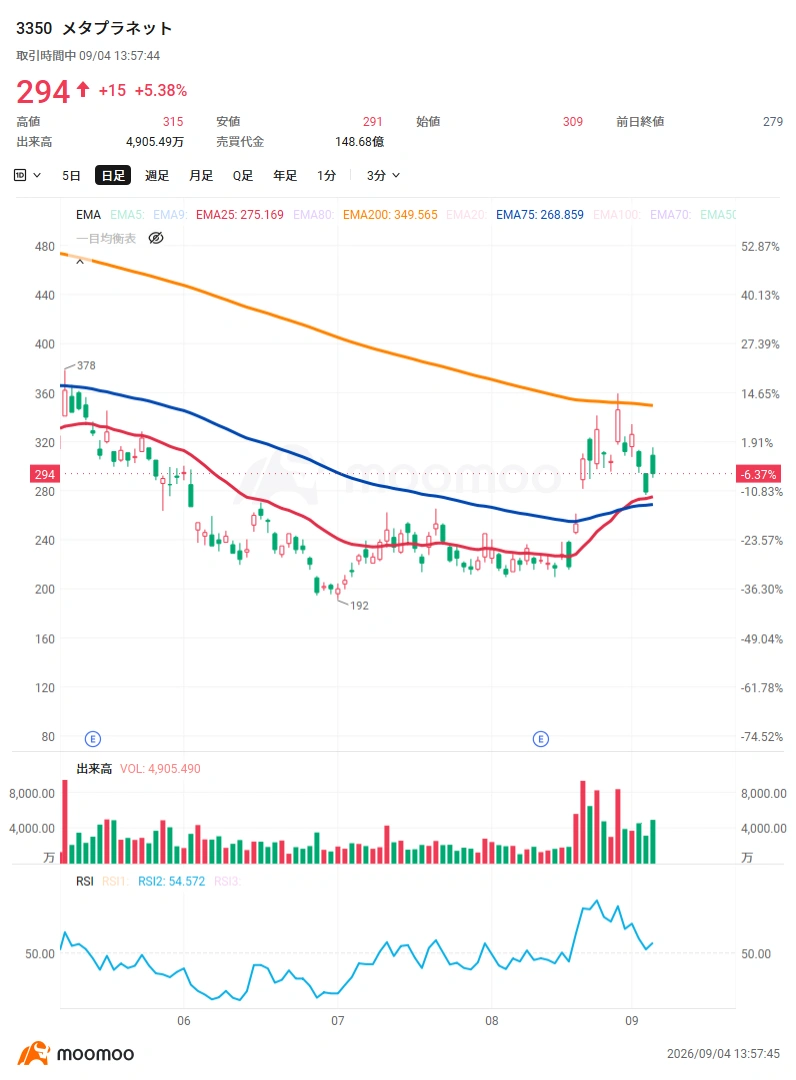The image size is (796, 1080).
Task: Toggle the RSI1 indicator label
Action: coord(115,882)
